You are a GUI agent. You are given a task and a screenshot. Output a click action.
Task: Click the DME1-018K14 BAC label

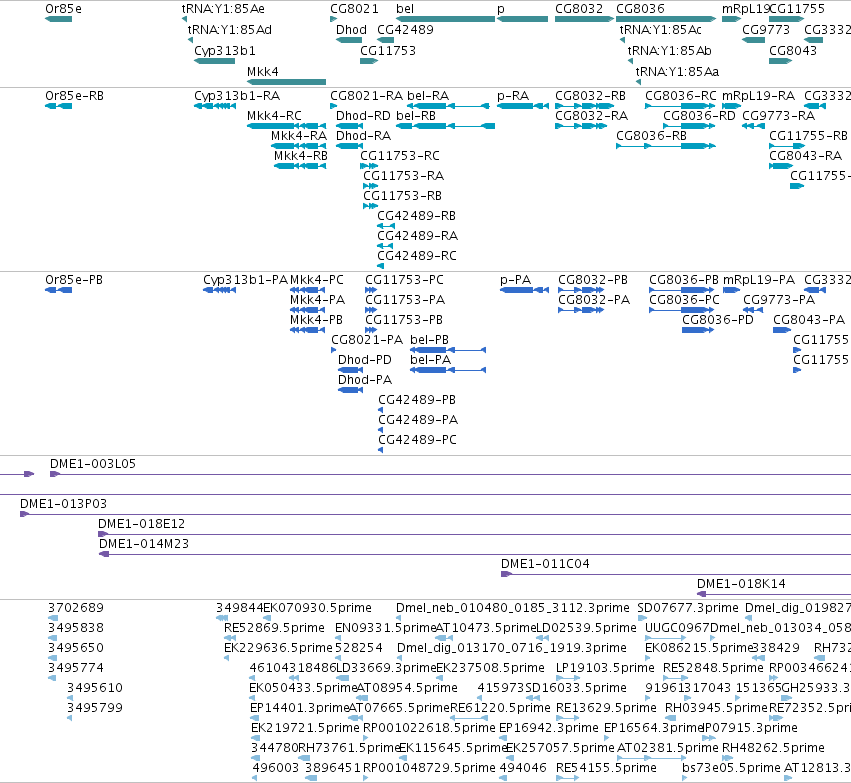pyautogui.click(x=741, y=584)
